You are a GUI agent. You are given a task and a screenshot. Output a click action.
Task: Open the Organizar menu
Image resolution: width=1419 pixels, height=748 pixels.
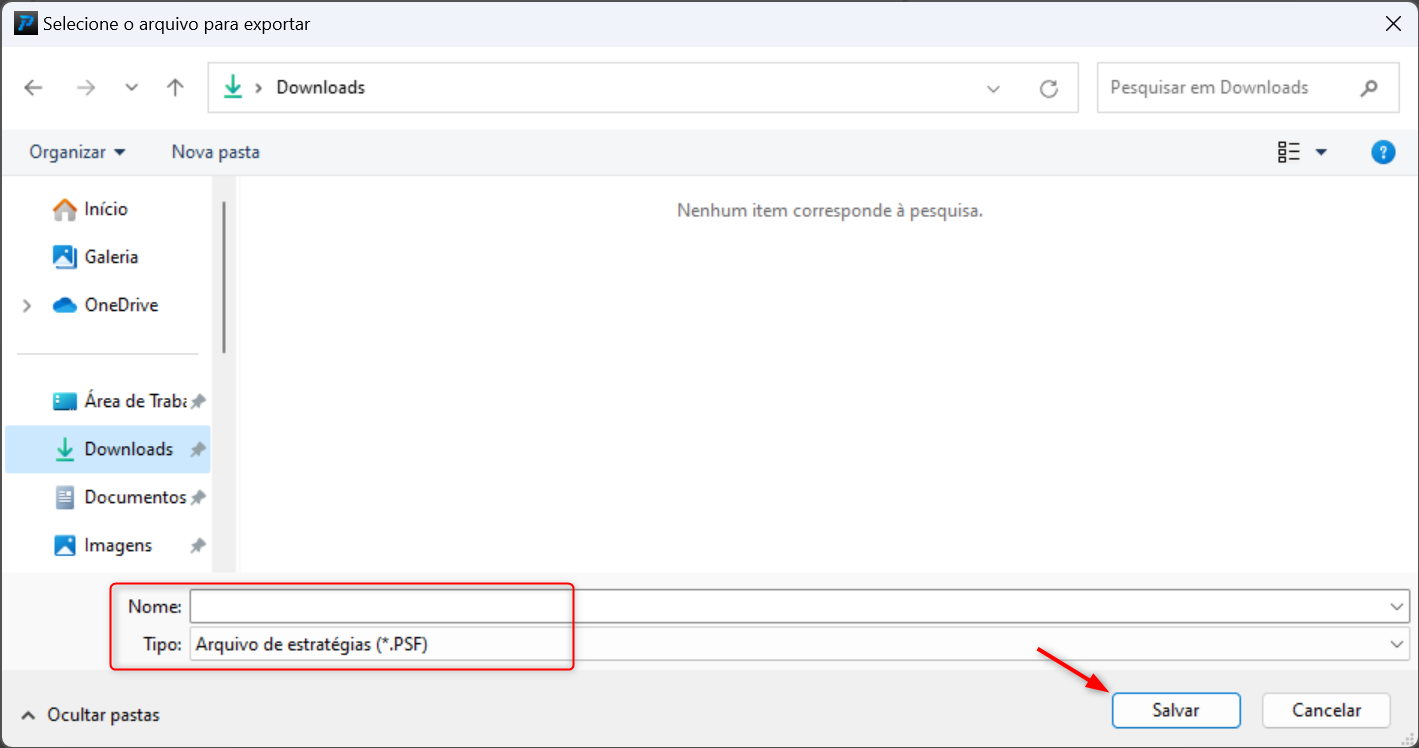pyautogui.click(x=76, y=151)
